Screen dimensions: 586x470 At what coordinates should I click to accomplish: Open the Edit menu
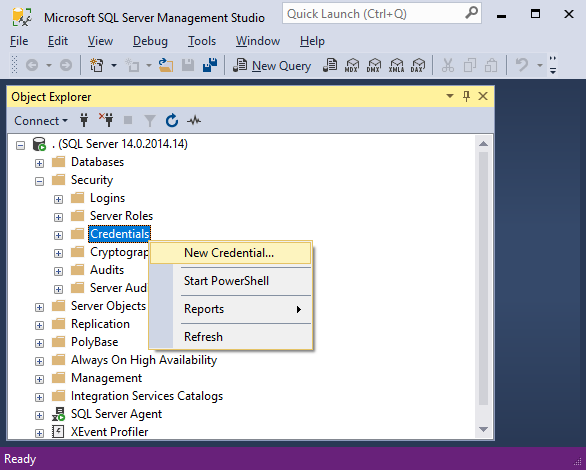point(58,41)
